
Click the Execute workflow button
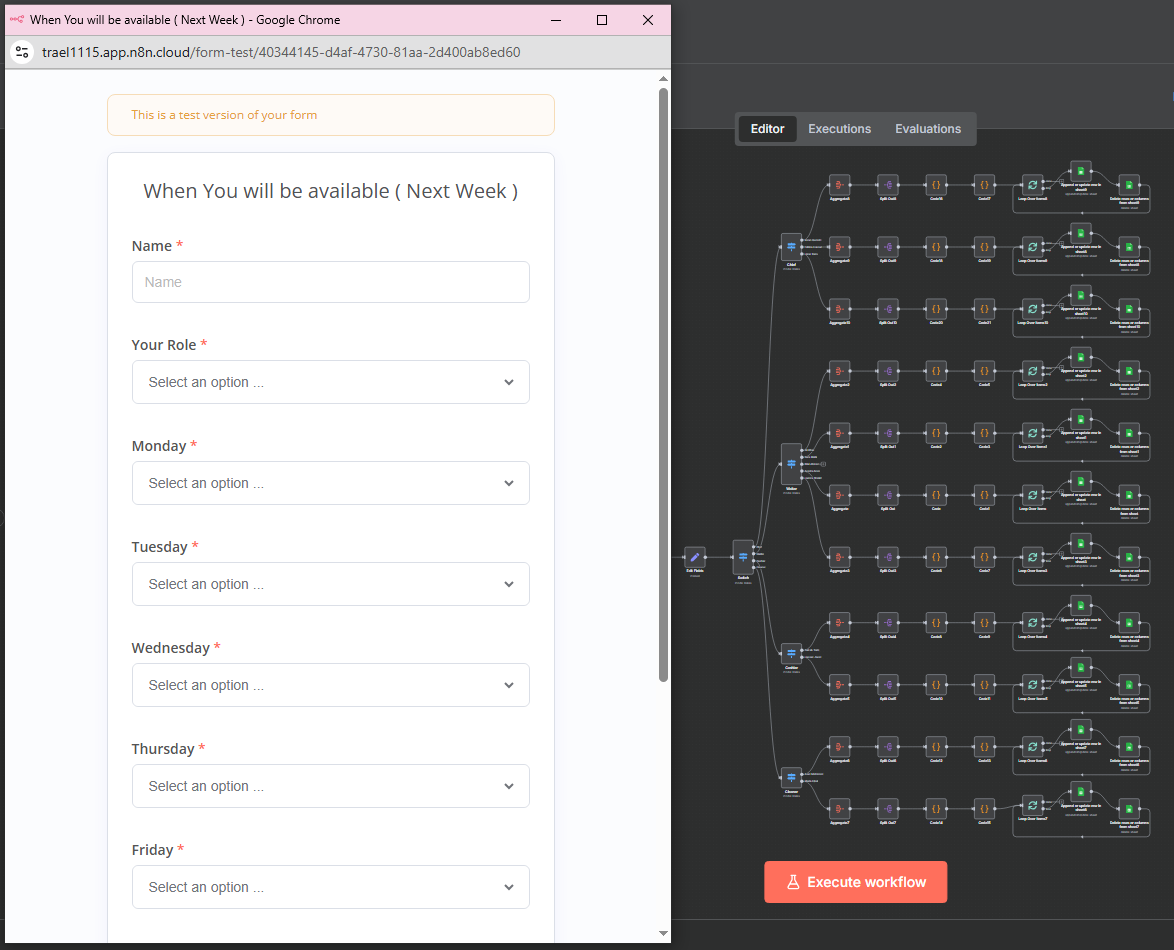pyautogui.click(x=855, y=882)
